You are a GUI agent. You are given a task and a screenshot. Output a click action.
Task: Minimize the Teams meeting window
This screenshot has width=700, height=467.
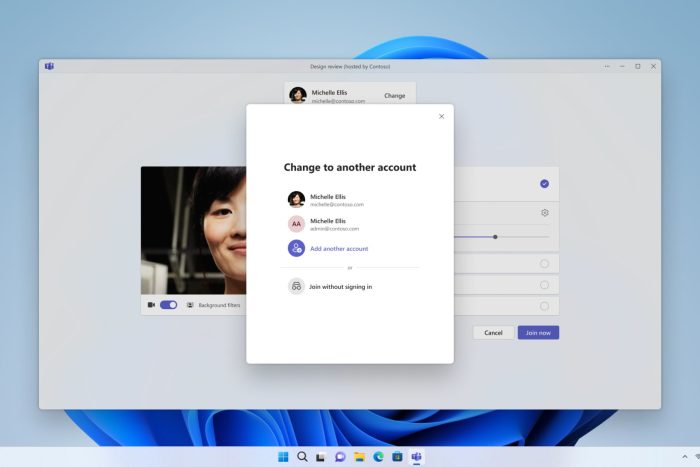coord(622,66)
